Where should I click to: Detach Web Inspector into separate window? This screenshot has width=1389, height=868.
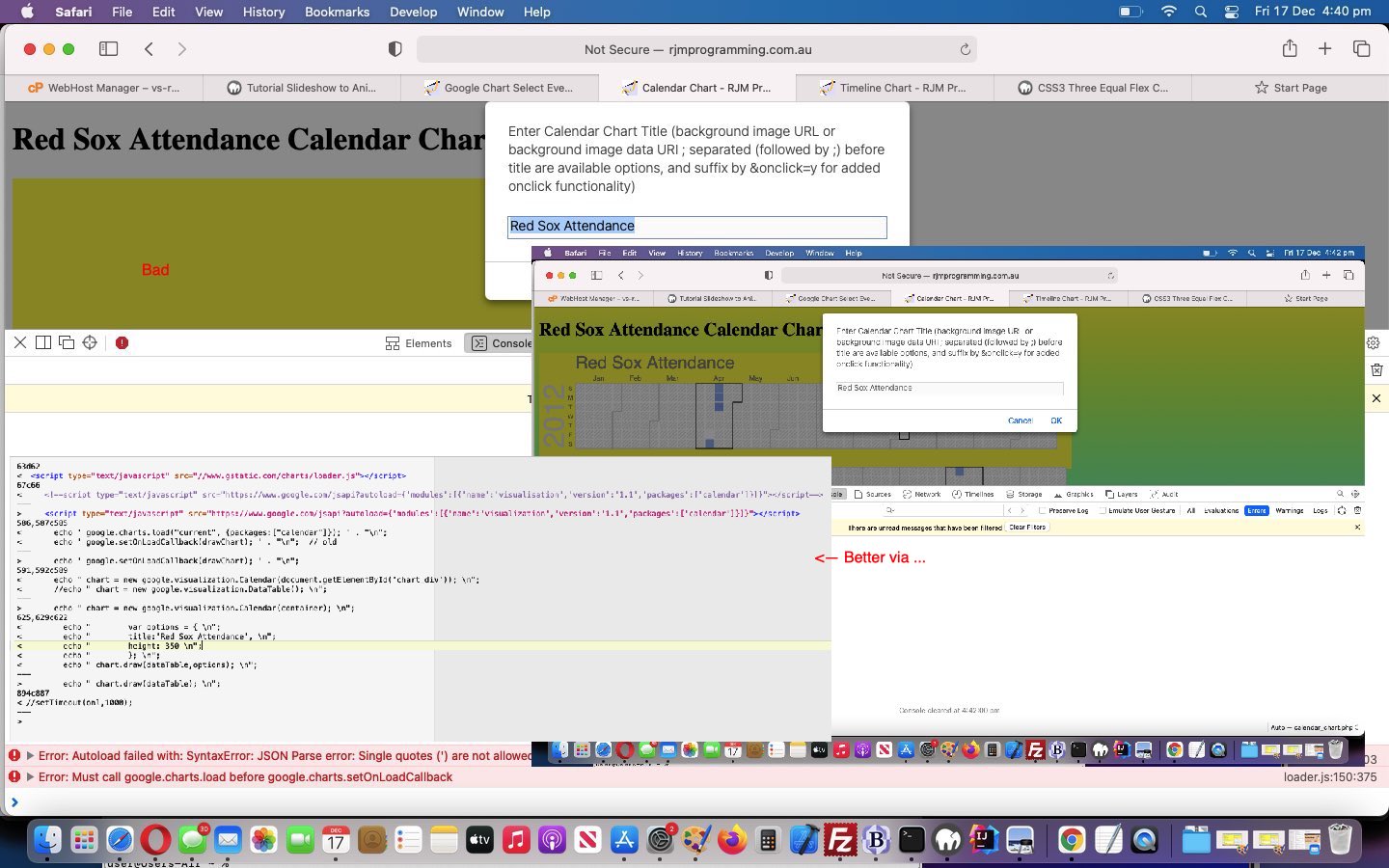(67, 342)
